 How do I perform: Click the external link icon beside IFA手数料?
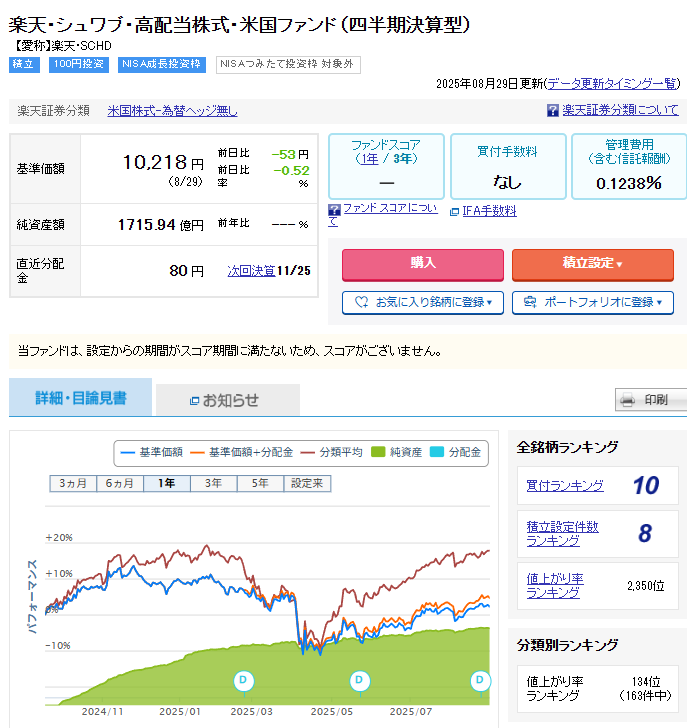tap(454, 212)
